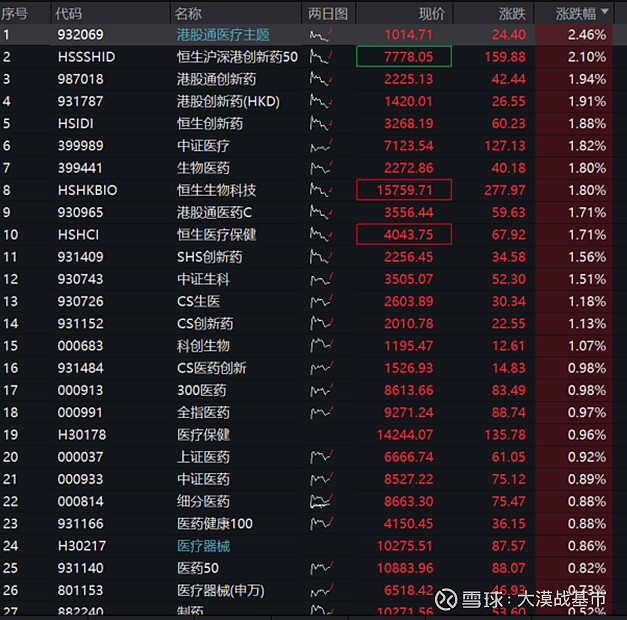Select code HSHCI
The height and width of the screenshot is (620, 627).
click(78, 235)
